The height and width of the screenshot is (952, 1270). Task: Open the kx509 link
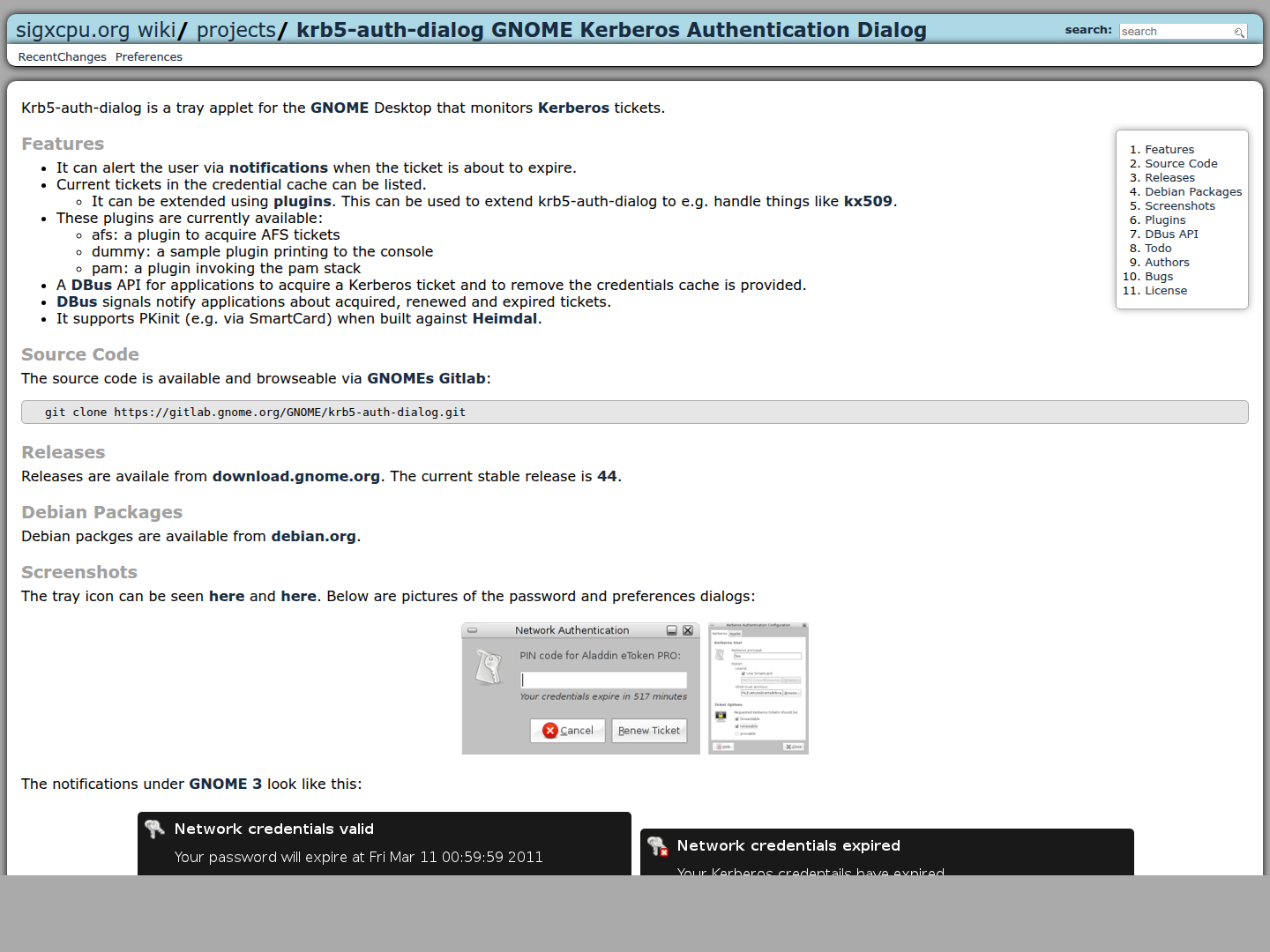point(868,201)
